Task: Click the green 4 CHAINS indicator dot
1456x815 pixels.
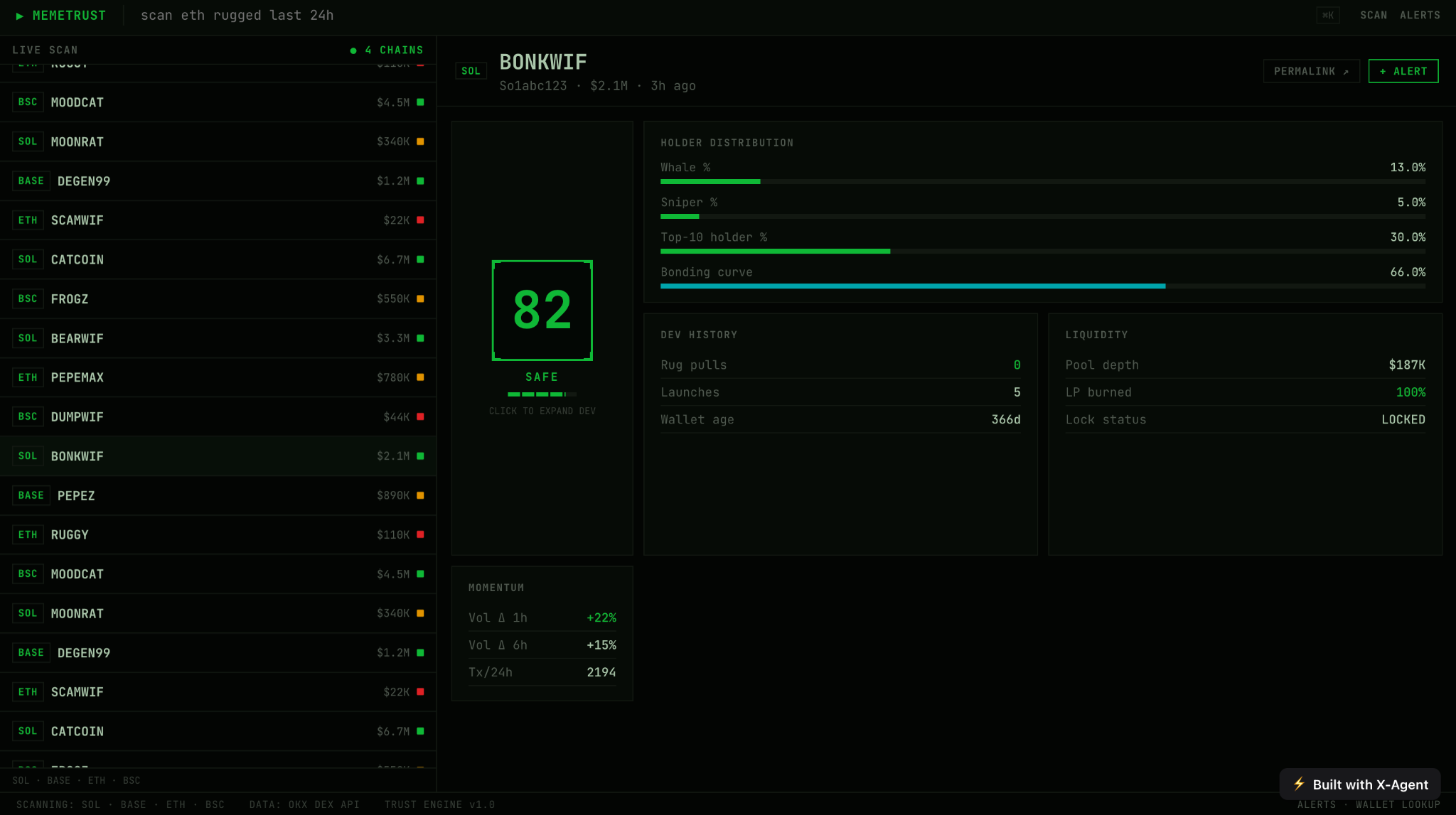Action: pos(353,50)
